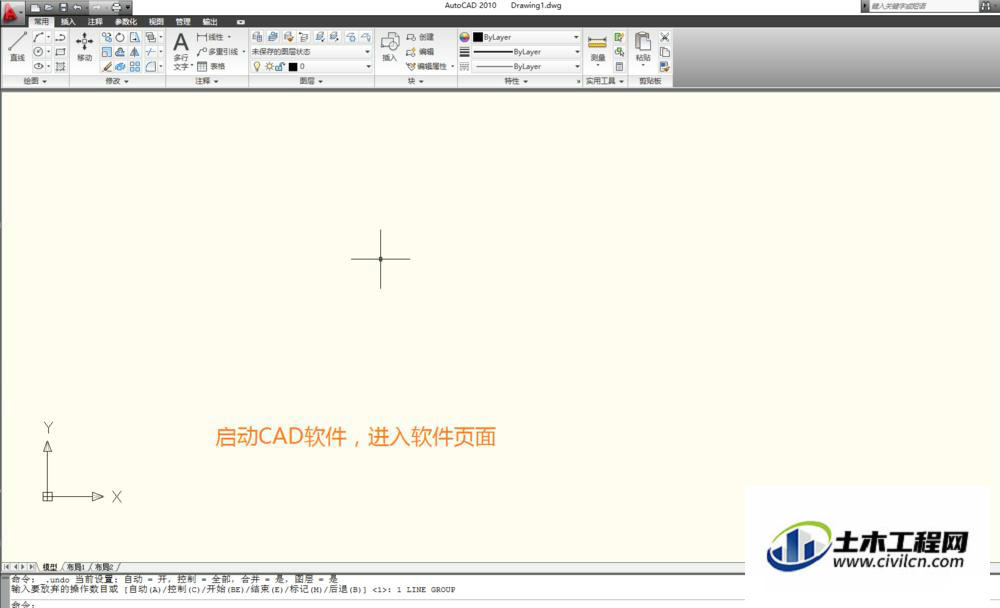The height and width of the screenshot is (608, 1000).
Task: Click the Cut scissors icon in clipboard
Action: 665,37
